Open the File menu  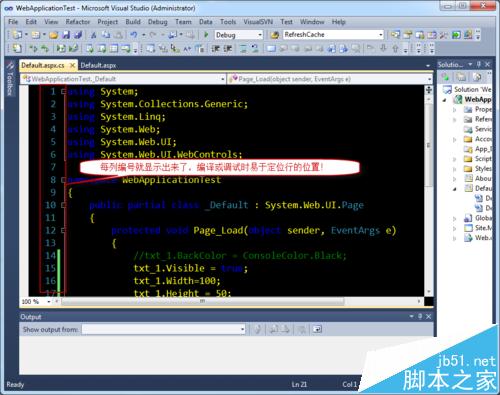pyautogui.click(x=13, y=22)
